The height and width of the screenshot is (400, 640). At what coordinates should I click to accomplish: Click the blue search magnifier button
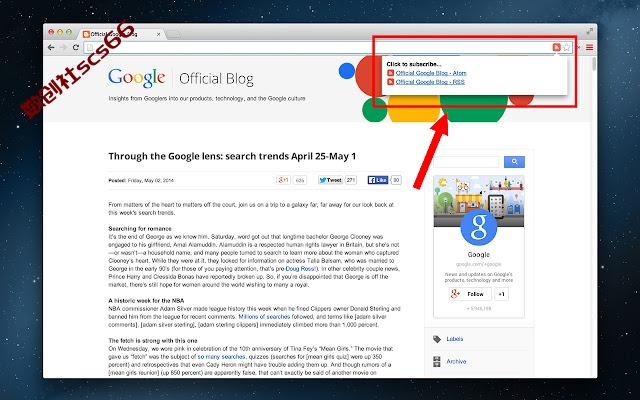coord(514,162)
